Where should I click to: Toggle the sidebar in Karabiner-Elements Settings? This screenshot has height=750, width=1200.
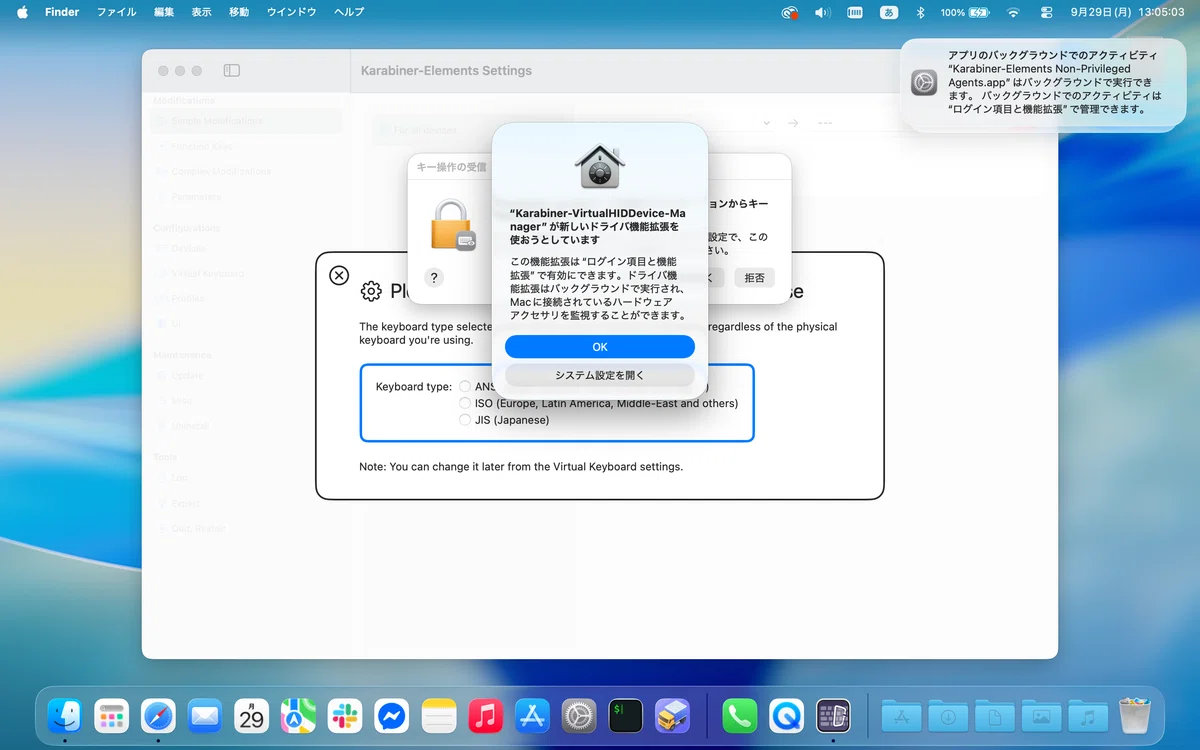pyautogui.click(x=231, y=71)
